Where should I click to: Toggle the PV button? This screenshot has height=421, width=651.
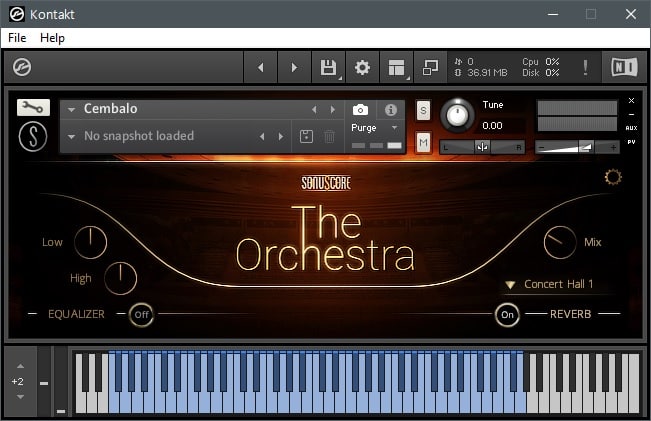[631, 142]
